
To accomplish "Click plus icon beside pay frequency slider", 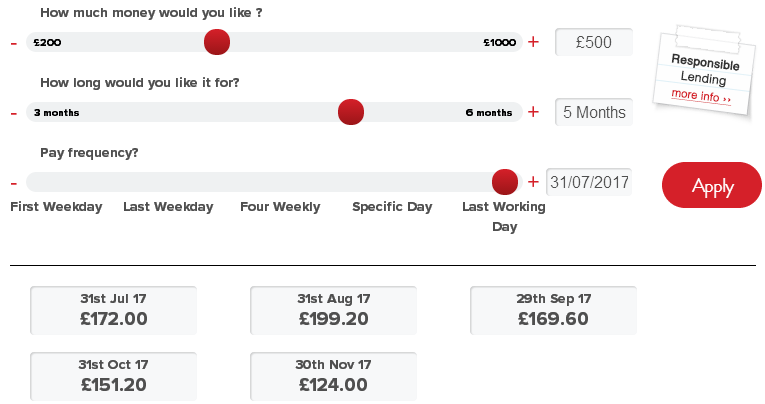I will (x=534, y=182).
